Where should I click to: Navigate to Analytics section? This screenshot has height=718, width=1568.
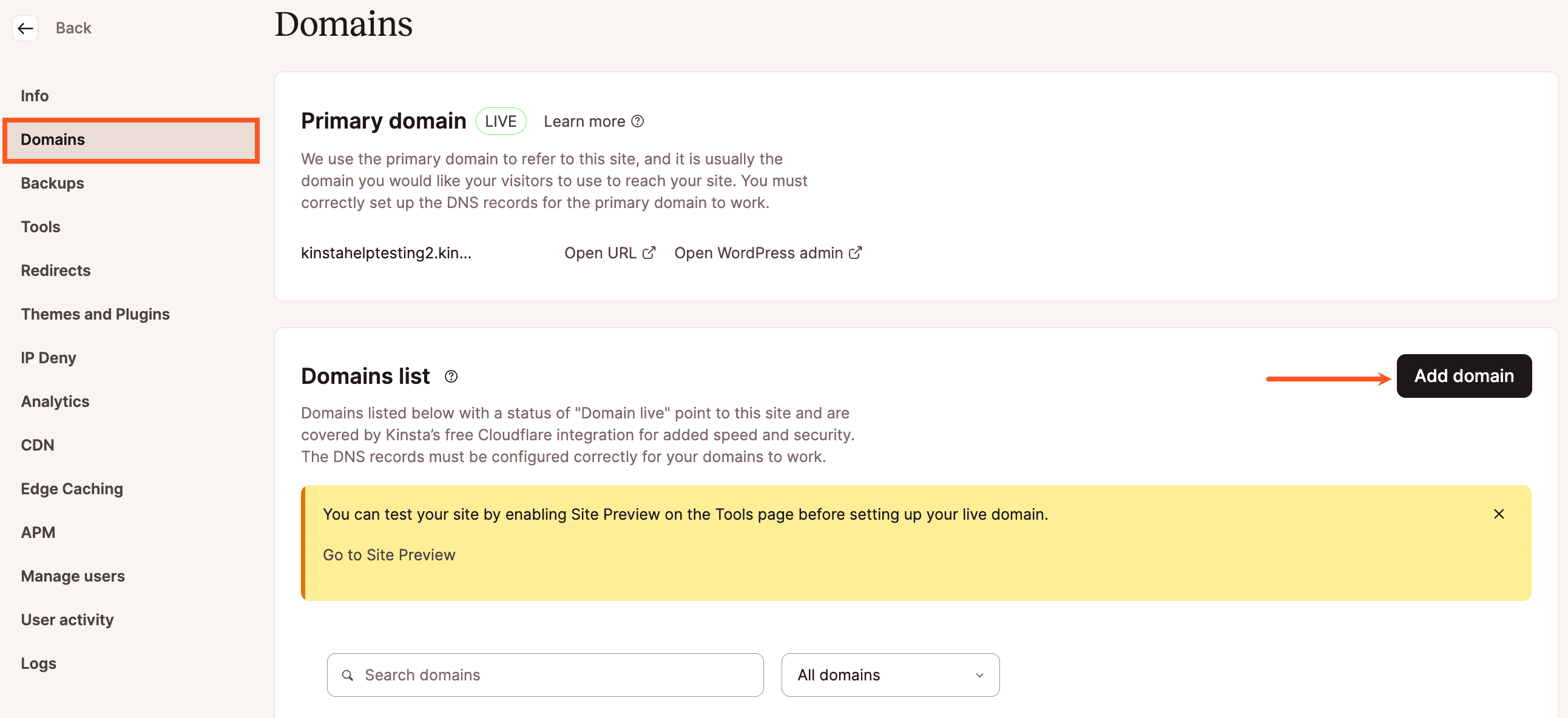click(x=55, y=401)
